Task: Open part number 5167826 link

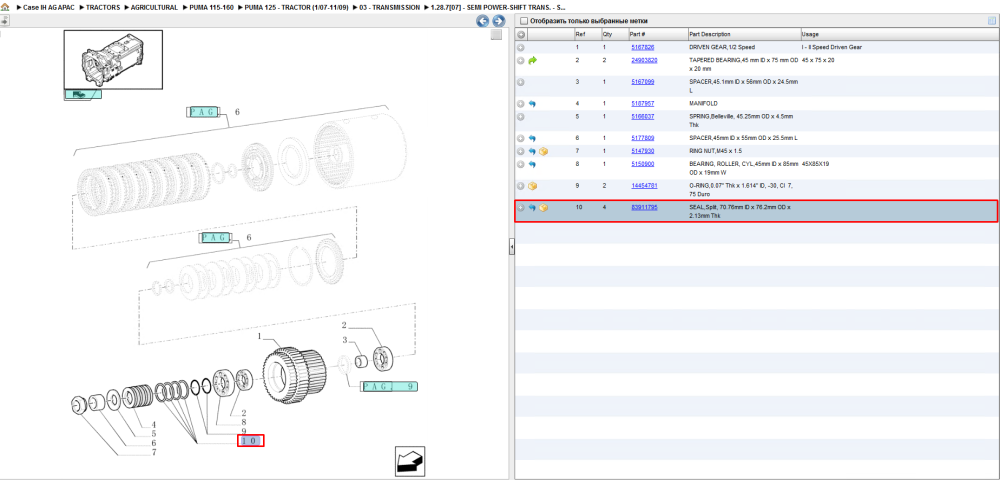Action: tap(642, 47)
